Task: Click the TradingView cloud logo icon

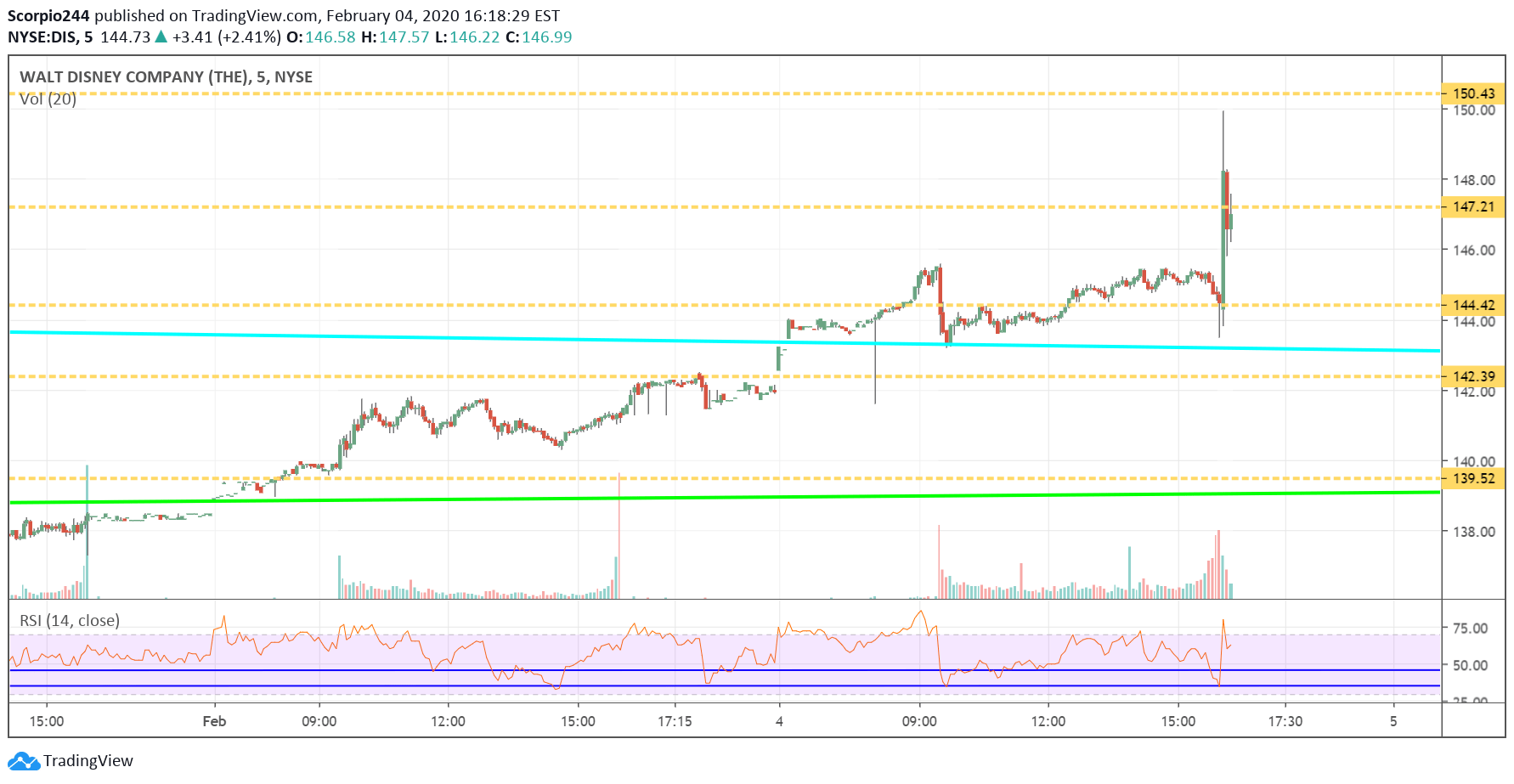Action: click(x=24, y=761)
